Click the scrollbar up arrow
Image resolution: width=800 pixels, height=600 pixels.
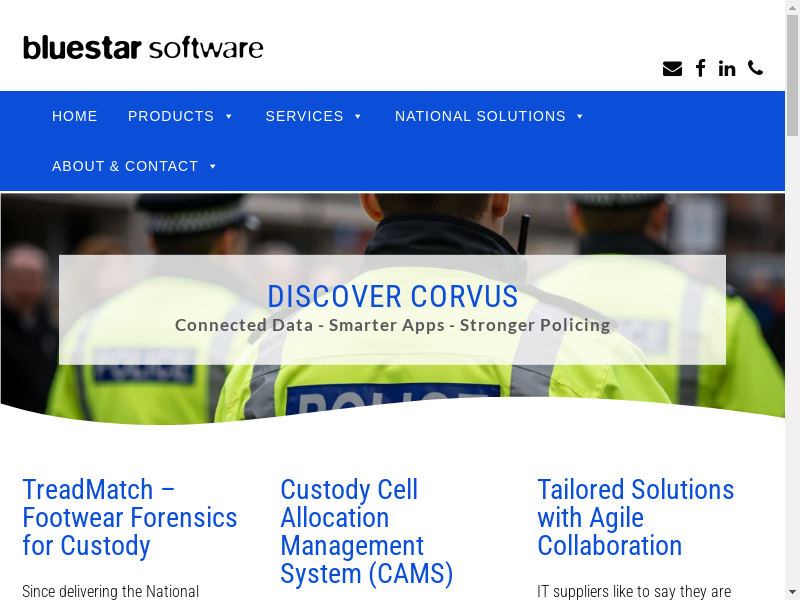(792, 8)
